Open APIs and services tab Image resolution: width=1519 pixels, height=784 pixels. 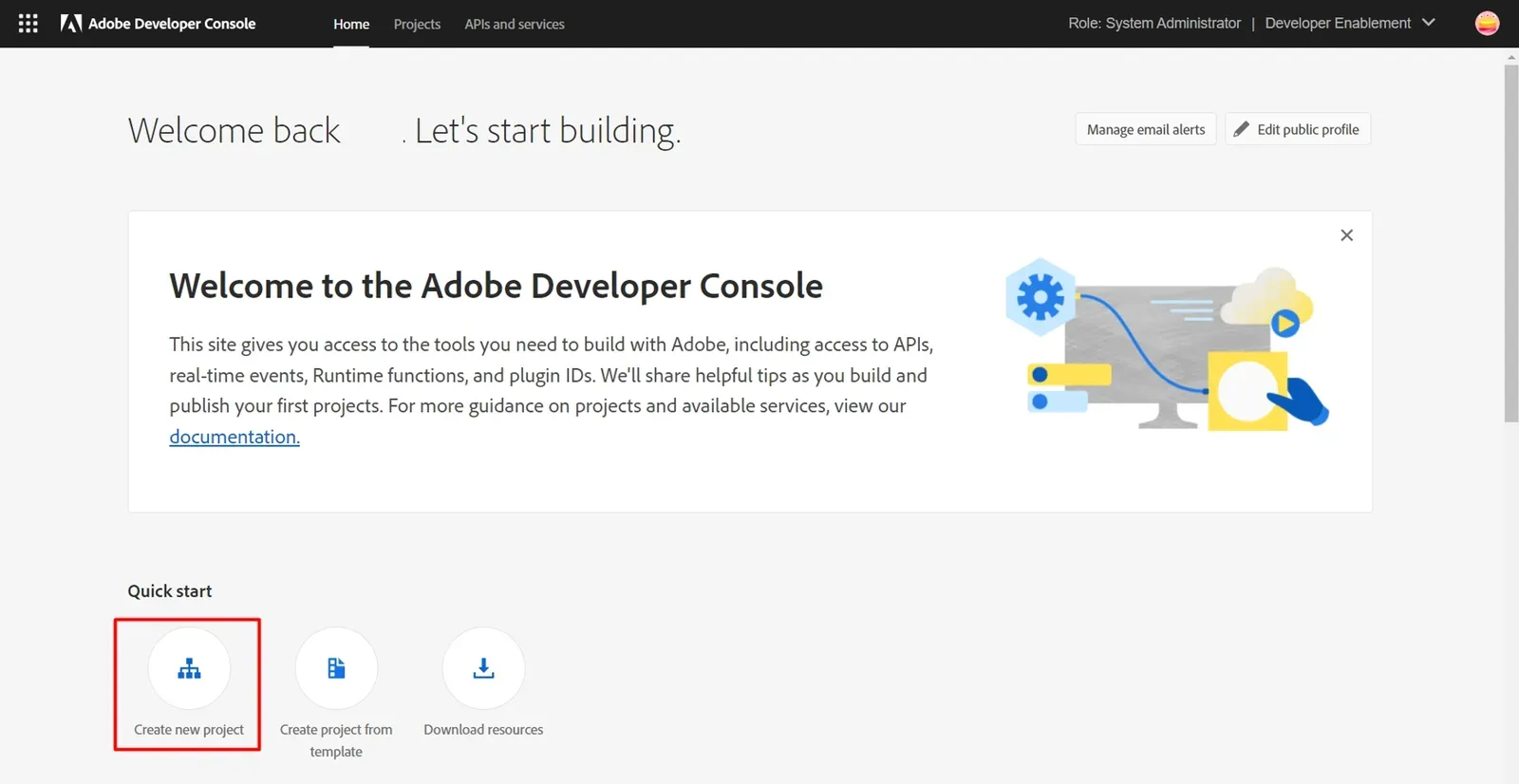pos(515,24)
